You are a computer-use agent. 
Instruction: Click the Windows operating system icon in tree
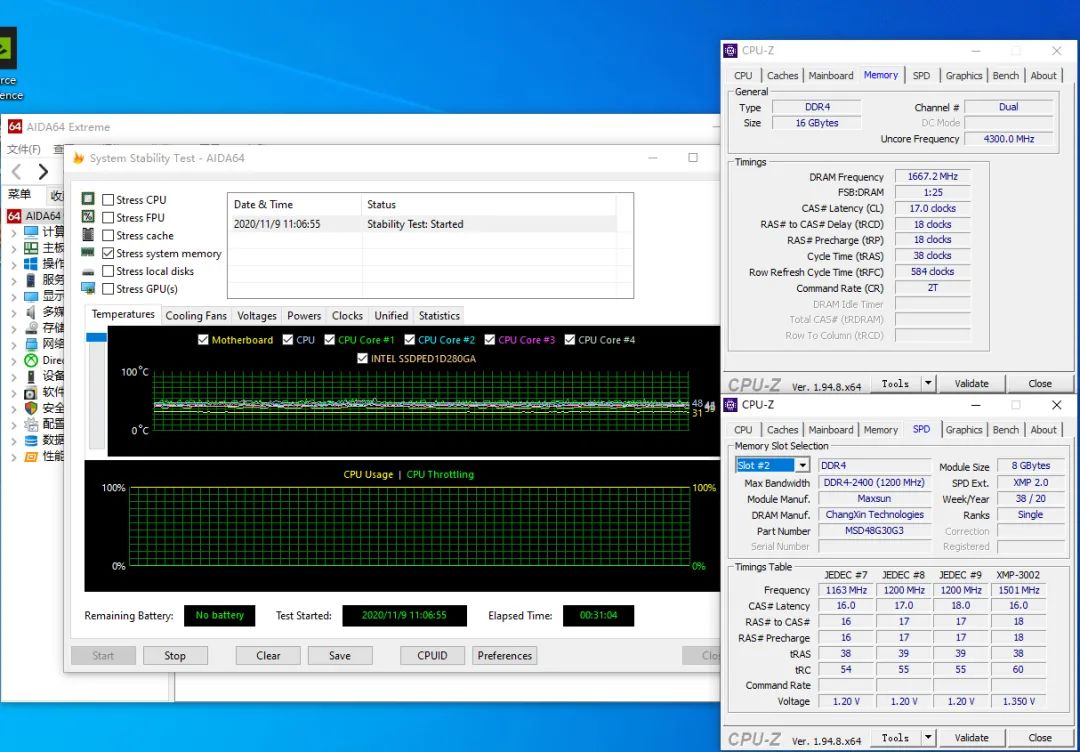pyautogui.click(x=31, y=264)
